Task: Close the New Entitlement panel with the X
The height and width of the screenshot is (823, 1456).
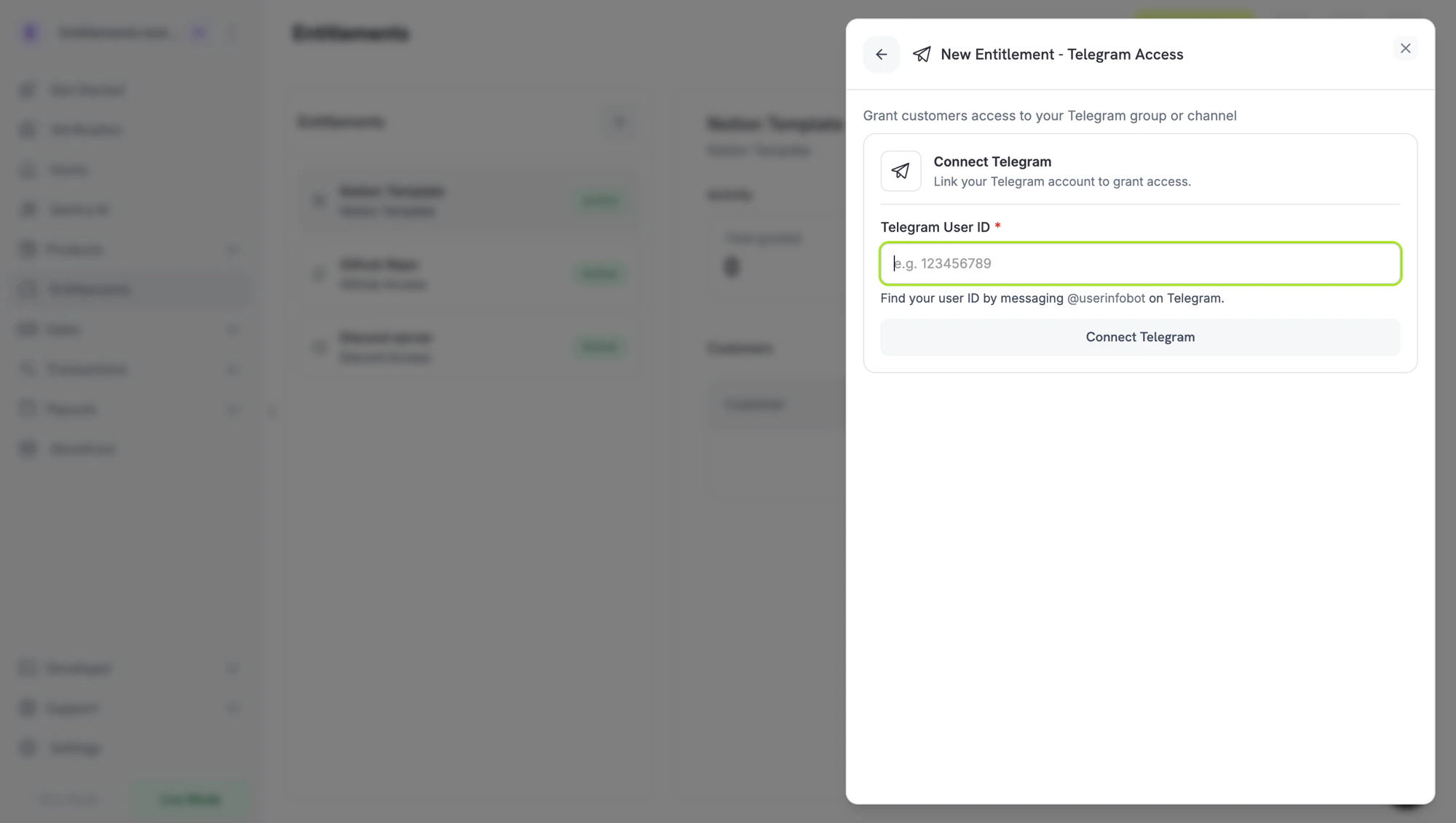Action: pos(1405,48)
